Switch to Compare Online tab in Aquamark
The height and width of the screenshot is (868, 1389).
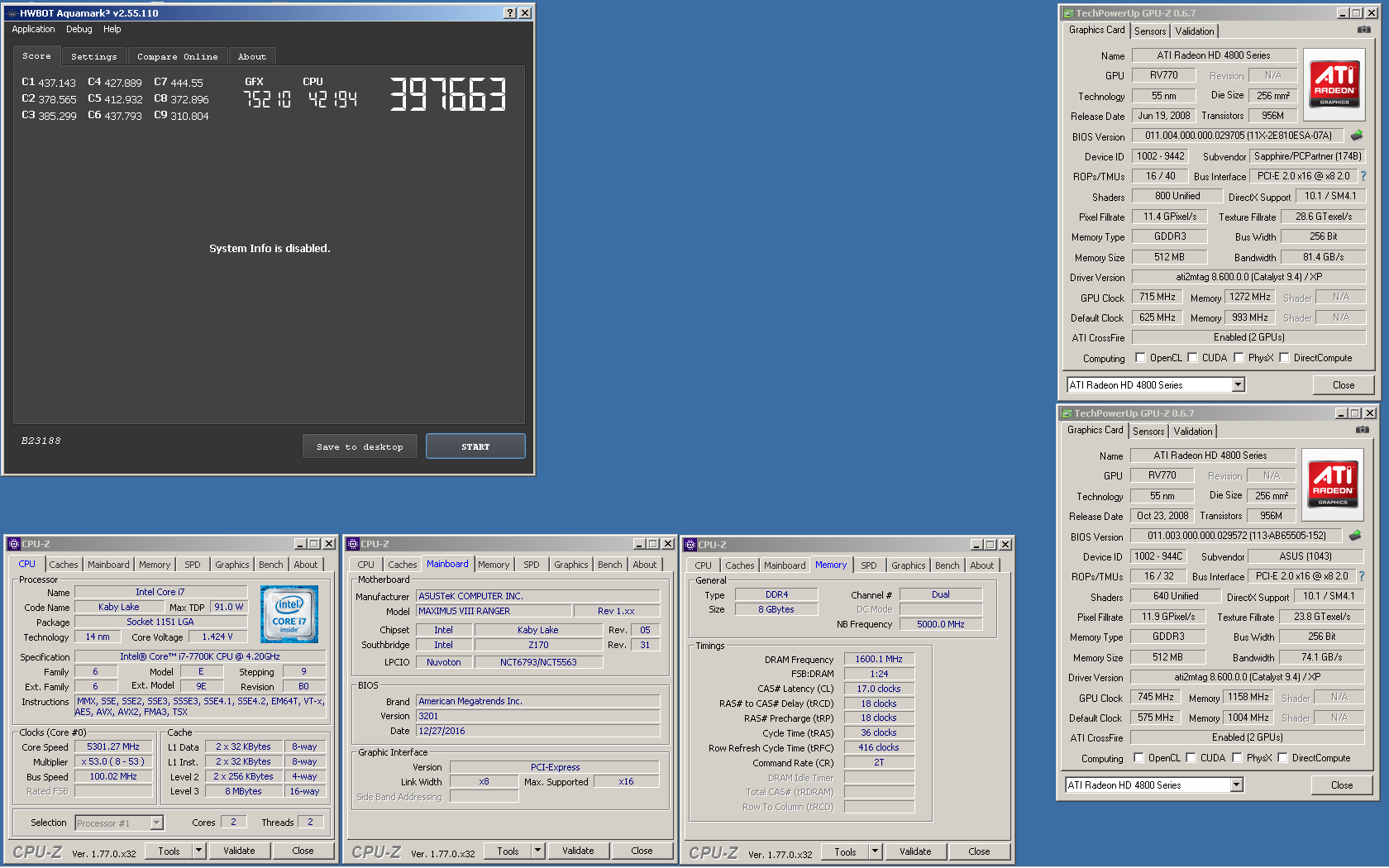click(x=178, y=57)
